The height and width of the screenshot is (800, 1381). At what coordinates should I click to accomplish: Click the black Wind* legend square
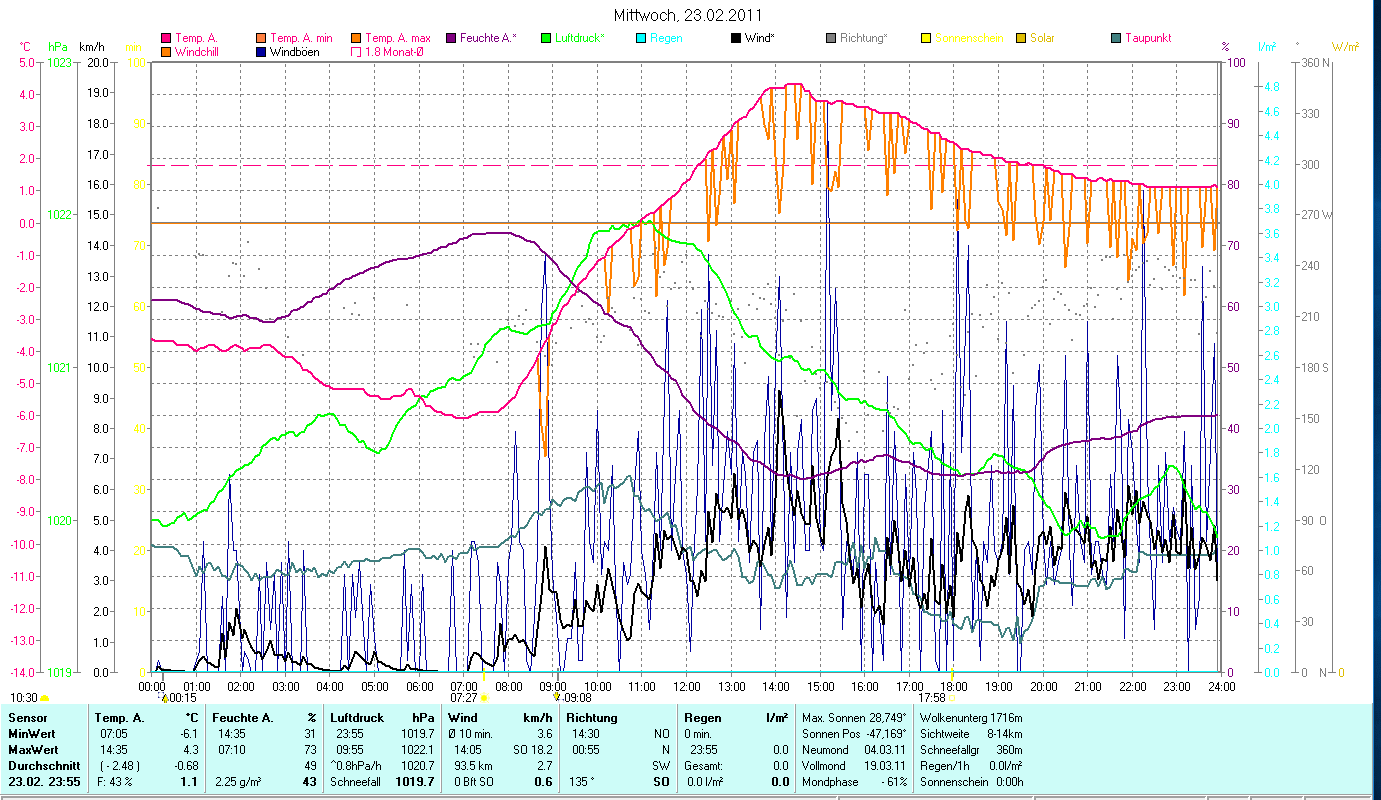click(736, 38)
